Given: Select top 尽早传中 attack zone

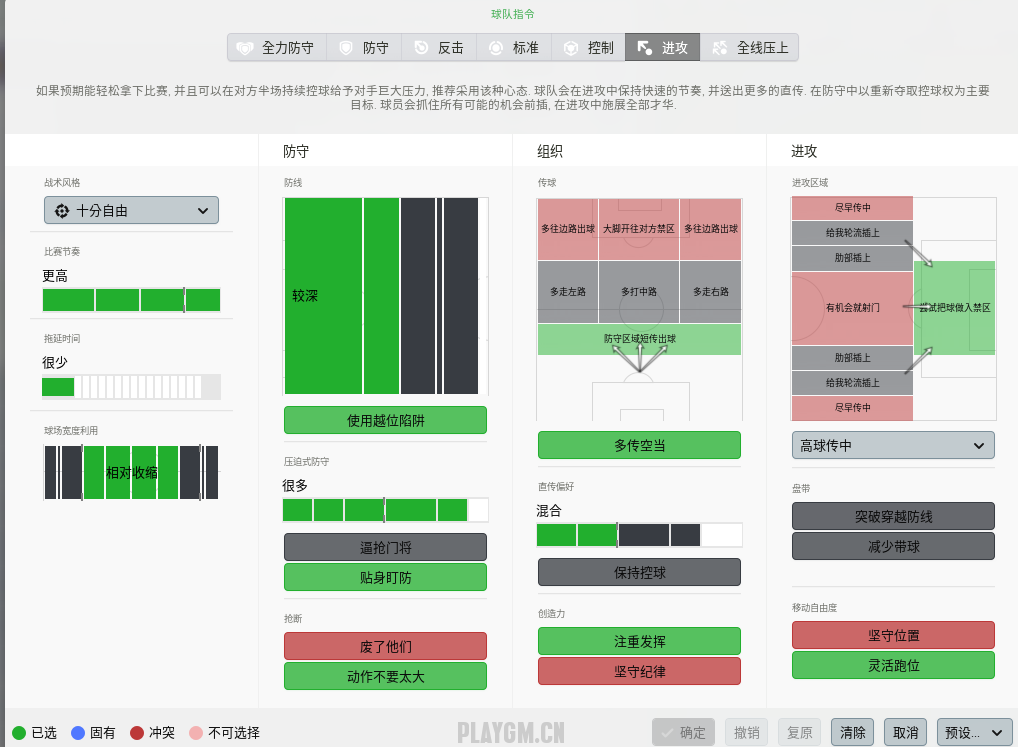Looking at the screenshot, I should click(852, 208).
